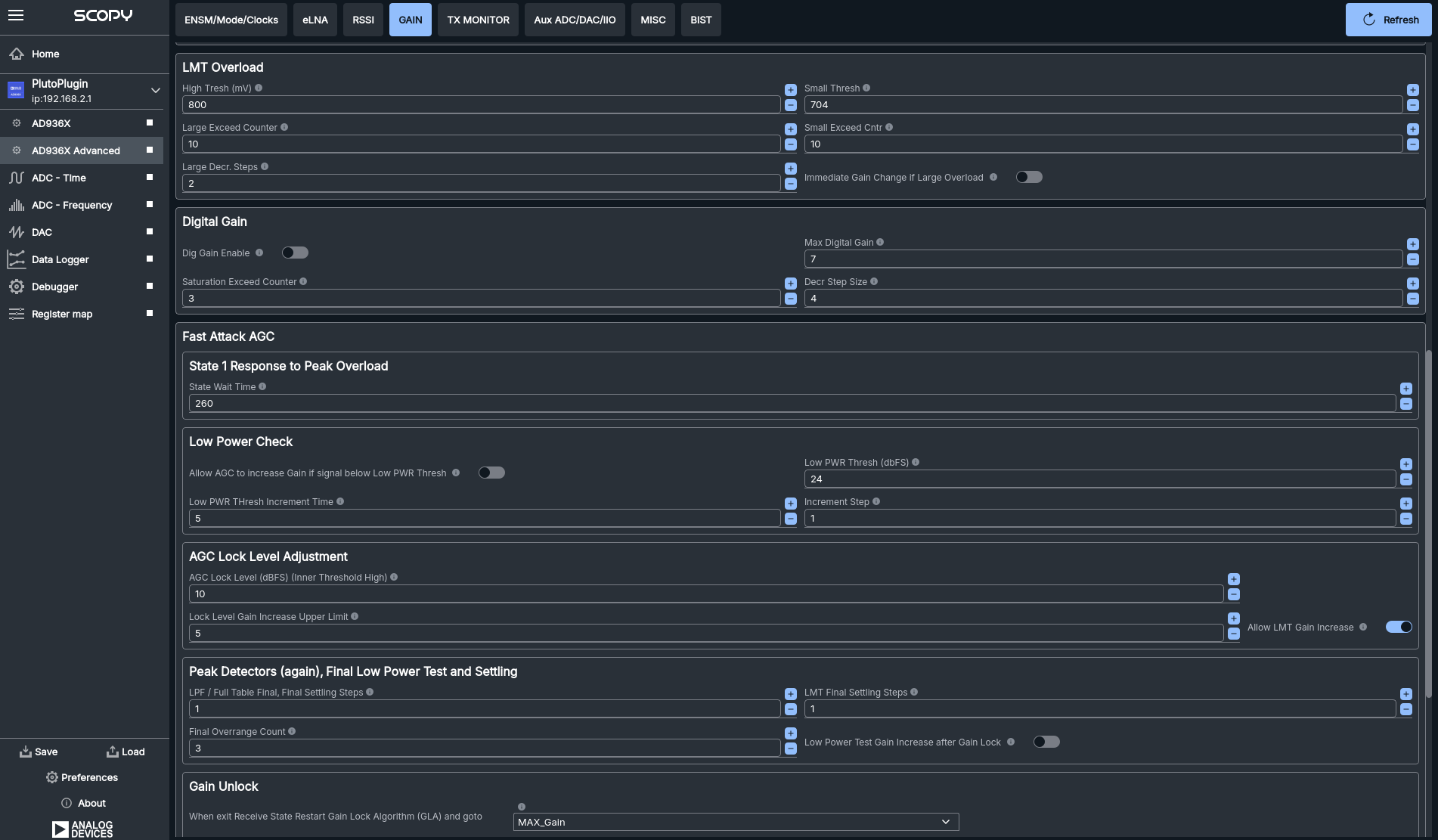Open the DAC tool icon

pyautogui.click(x=16, y=232)
